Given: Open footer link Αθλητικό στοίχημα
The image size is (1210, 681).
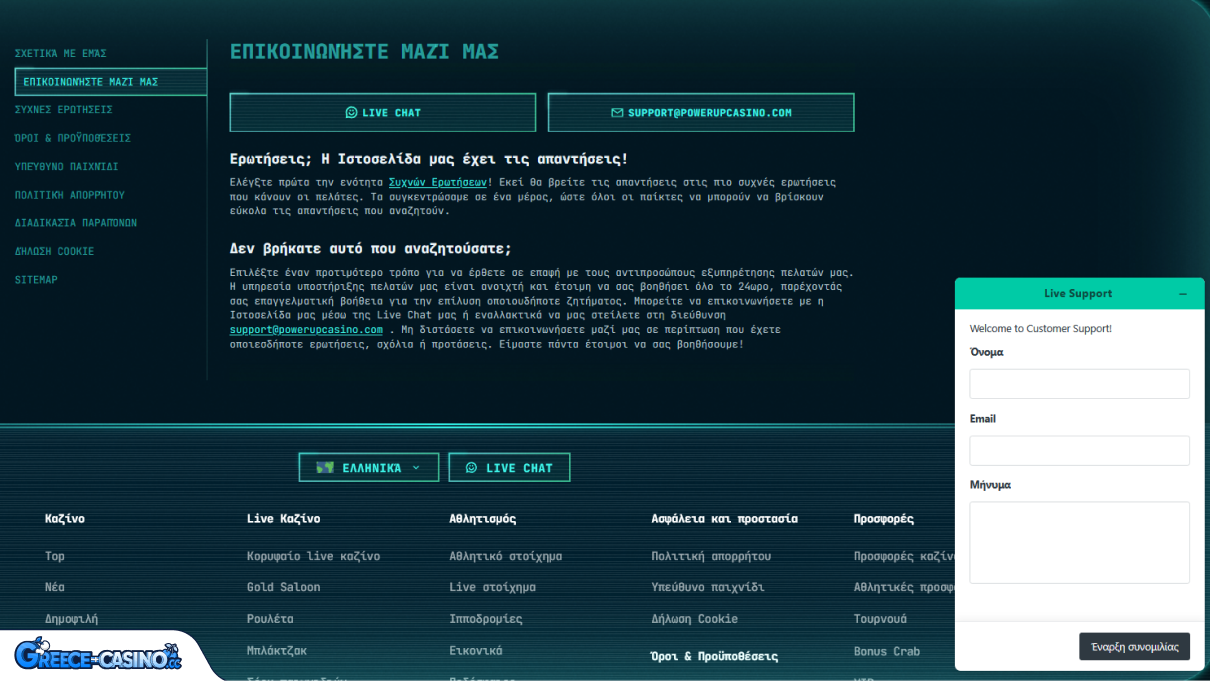Looking at the screenshot, I should pos(506,556).
